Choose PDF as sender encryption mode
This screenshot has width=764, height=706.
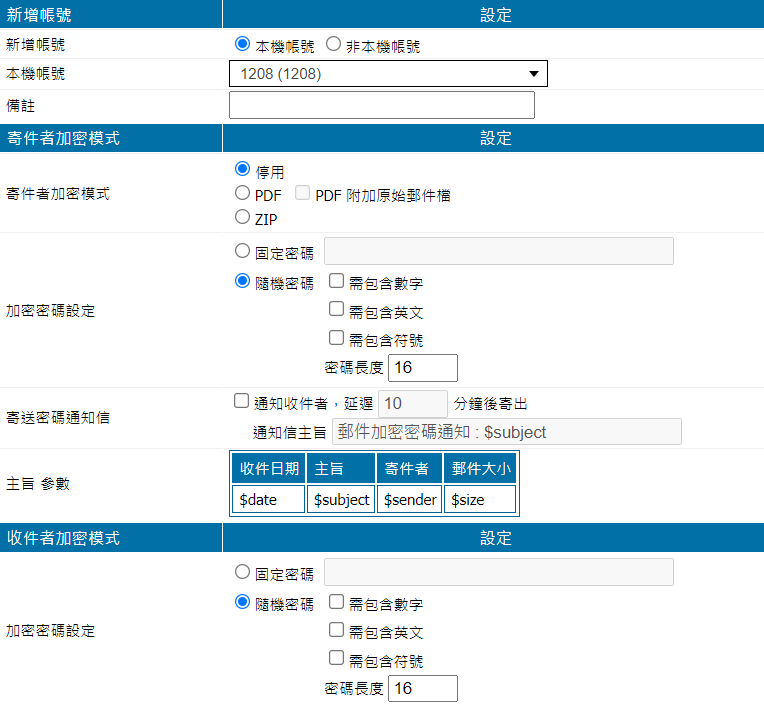[x=241, y=194]
